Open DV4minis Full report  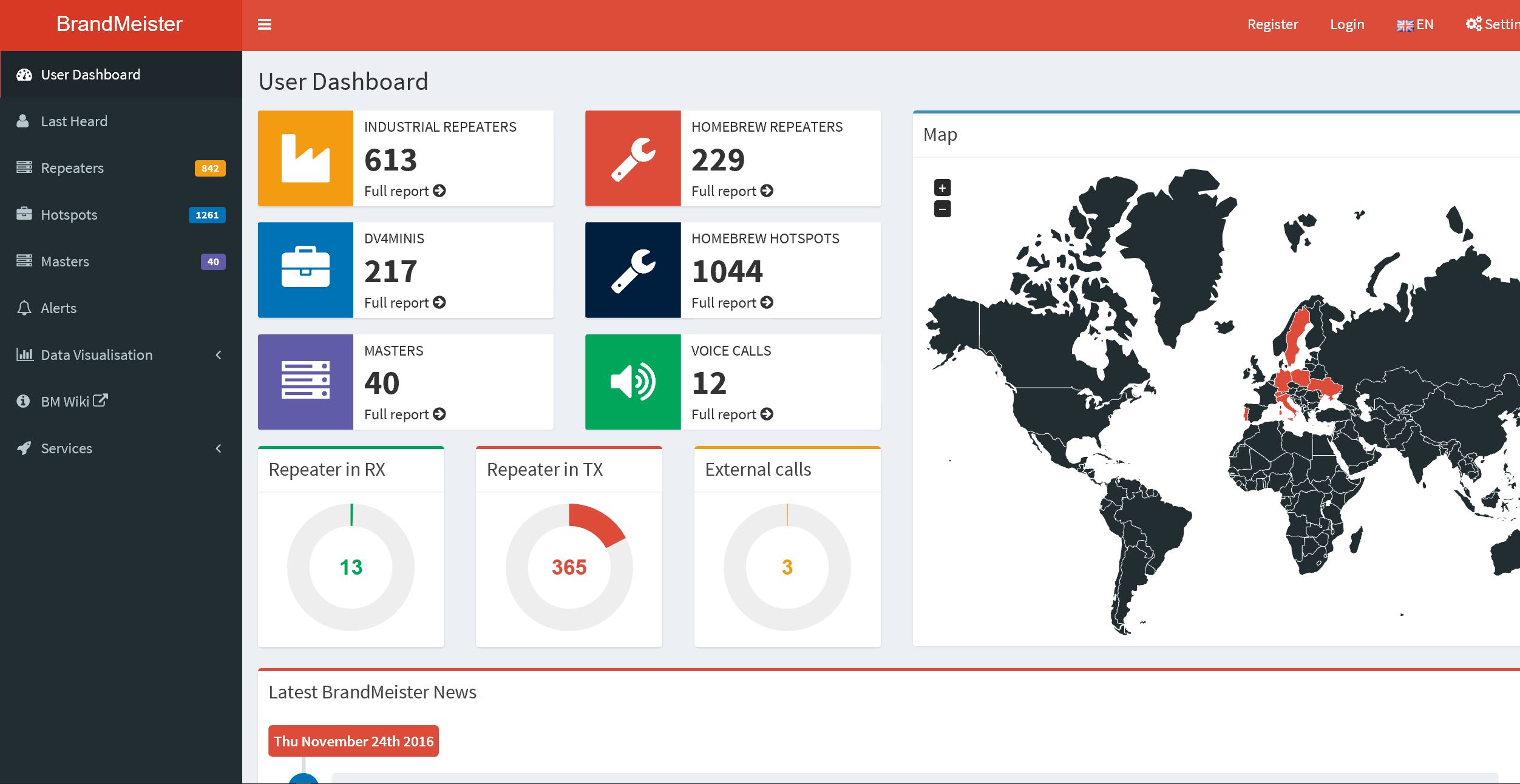[405, 303]
